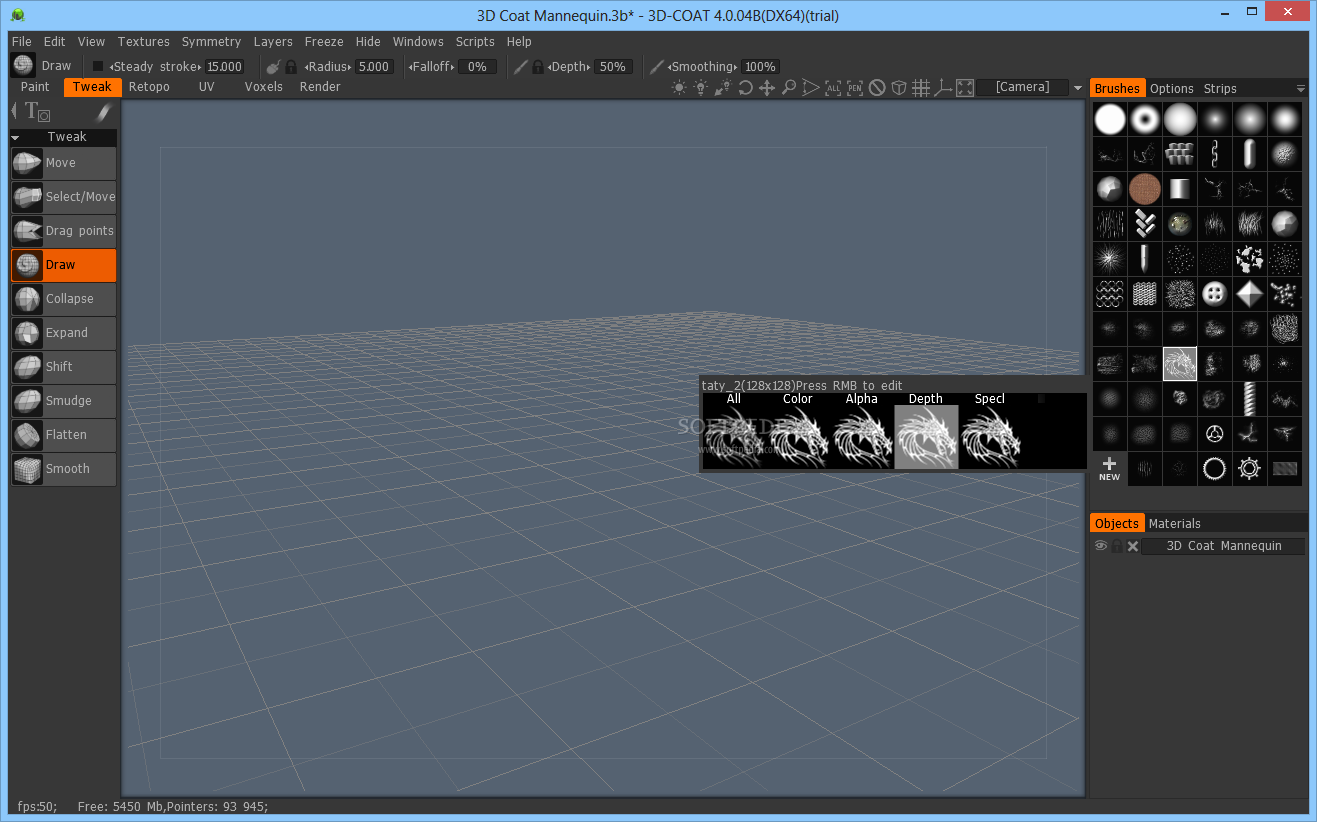
Task: Click the light bulb with arrow icon
Action: 723,88
